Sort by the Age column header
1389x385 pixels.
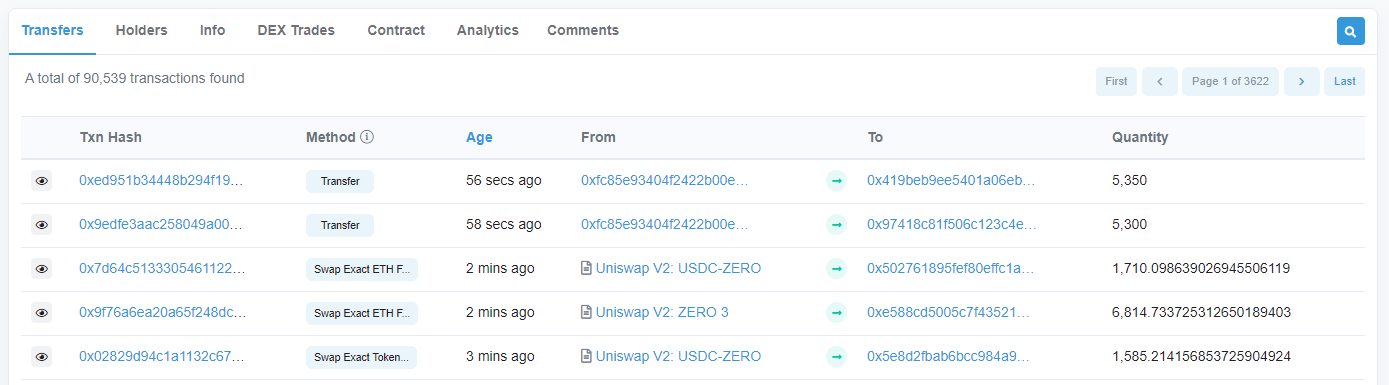pyautogui.click(x=479, y=137)
